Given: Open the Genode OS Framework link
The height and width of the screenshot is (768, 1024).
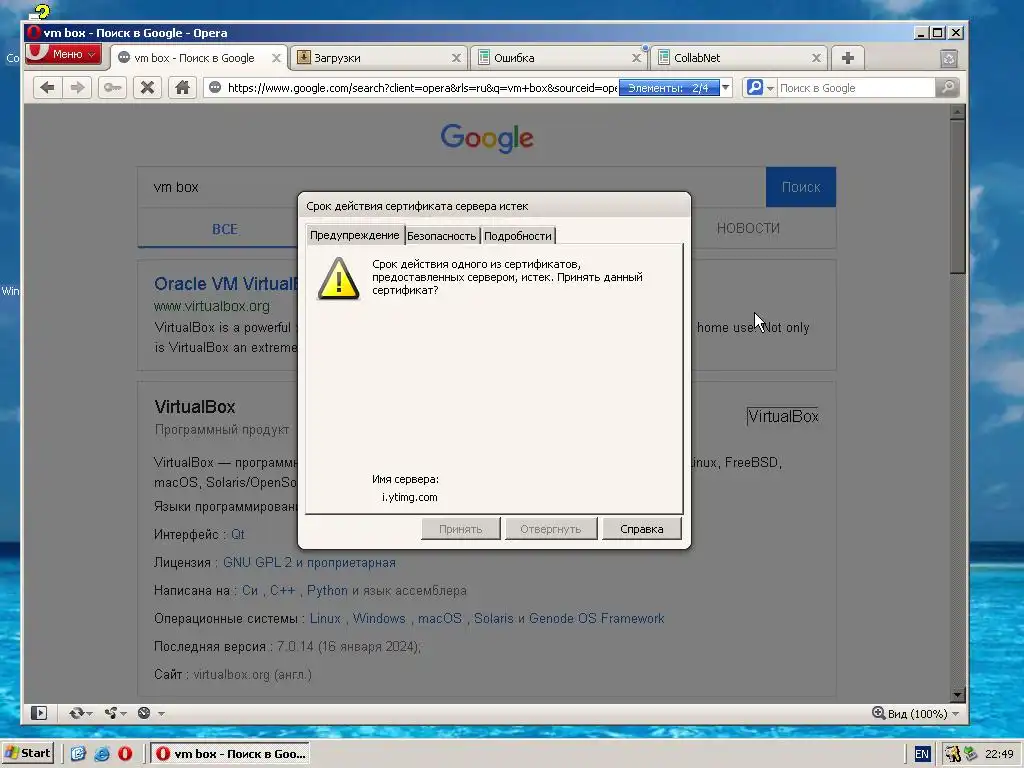Looking at the screenshot, I should (x=596, y=618).
